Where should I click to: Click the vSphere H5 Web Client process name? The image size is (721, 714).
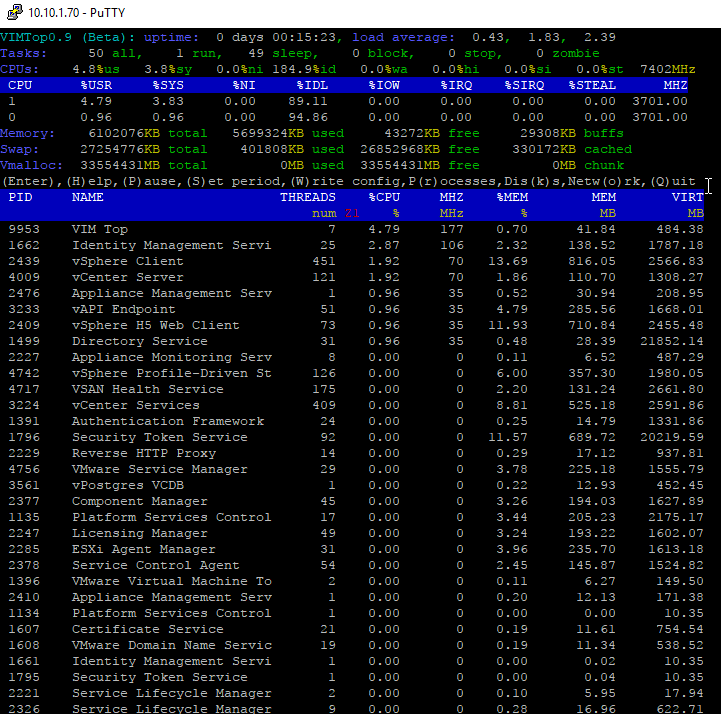pyautogui.click(x=156, y=325)
